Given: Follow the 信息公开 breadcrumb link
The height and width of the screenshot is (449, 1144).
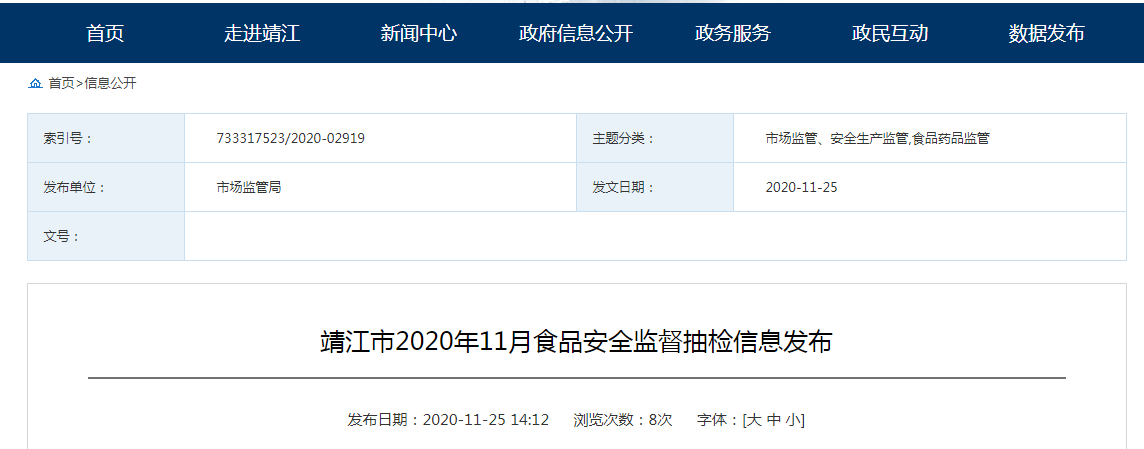Looking at the screenshot, I should [x=110, y=83].
